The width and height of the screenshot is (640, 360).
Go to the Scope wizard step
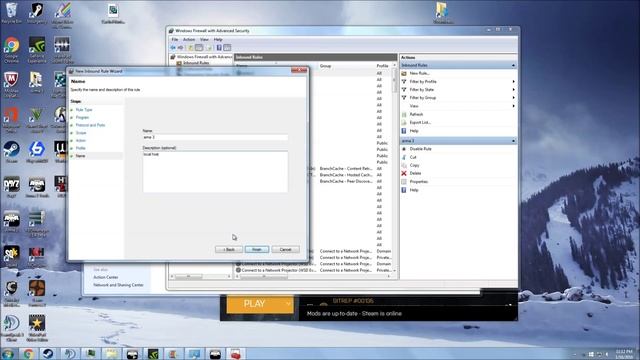pos(81,133)
